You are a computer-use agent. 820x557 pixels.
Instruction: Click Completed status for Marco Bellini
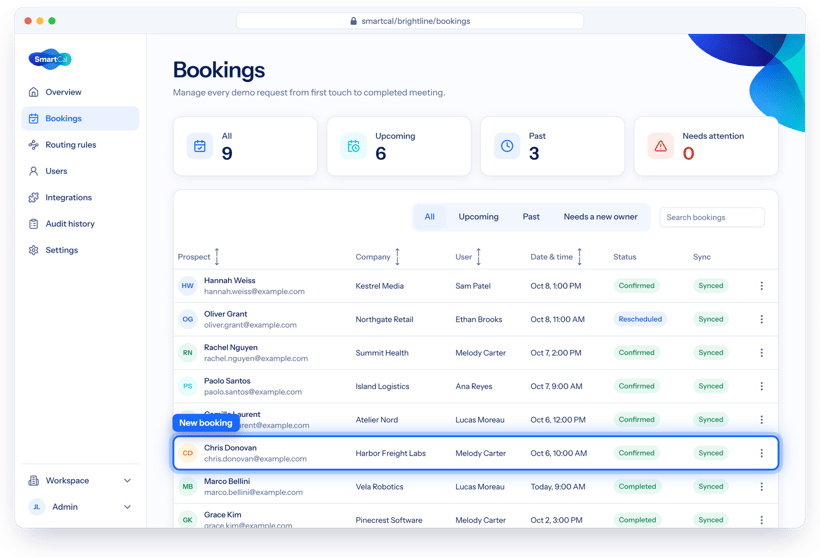637,486
